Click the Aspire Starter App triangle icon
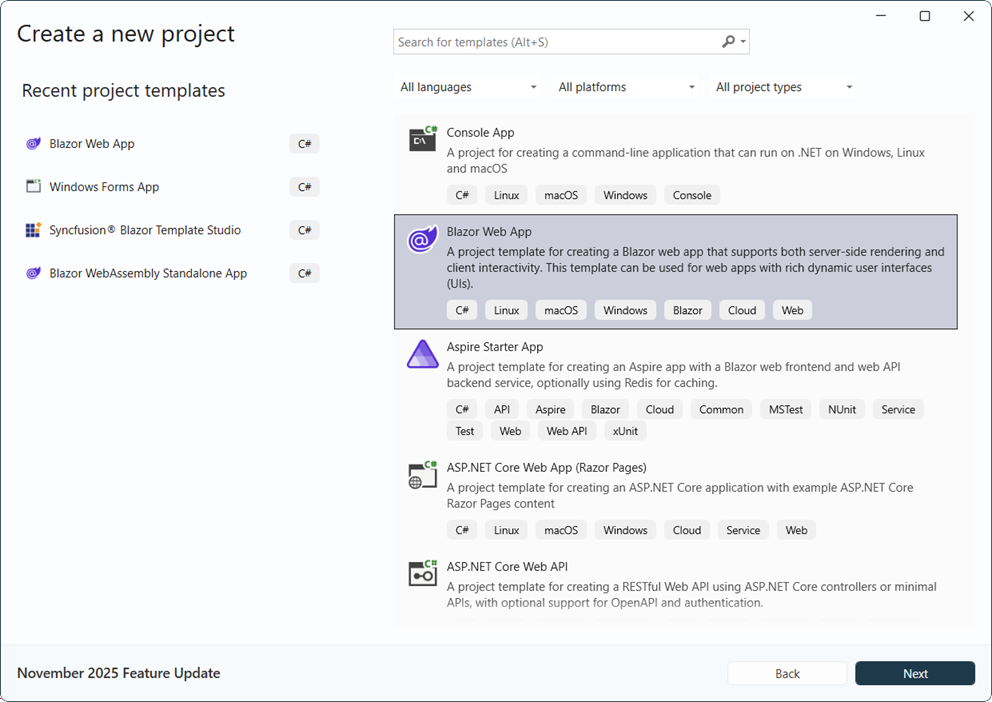Viewport: 992px width, 702px height. 421,355
